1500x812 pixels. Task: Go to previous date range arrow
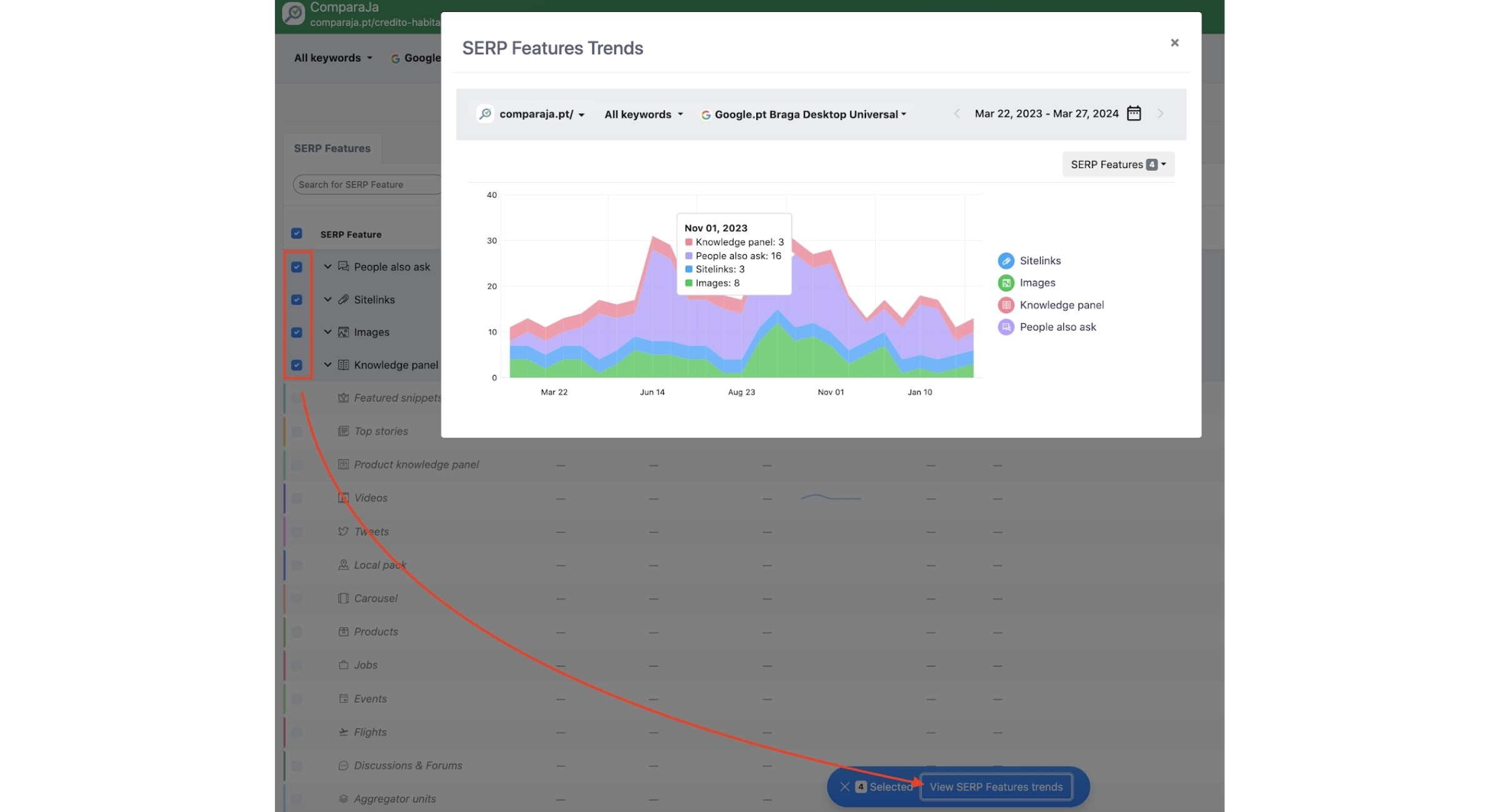pyautogui.click(x=957, y=114)
